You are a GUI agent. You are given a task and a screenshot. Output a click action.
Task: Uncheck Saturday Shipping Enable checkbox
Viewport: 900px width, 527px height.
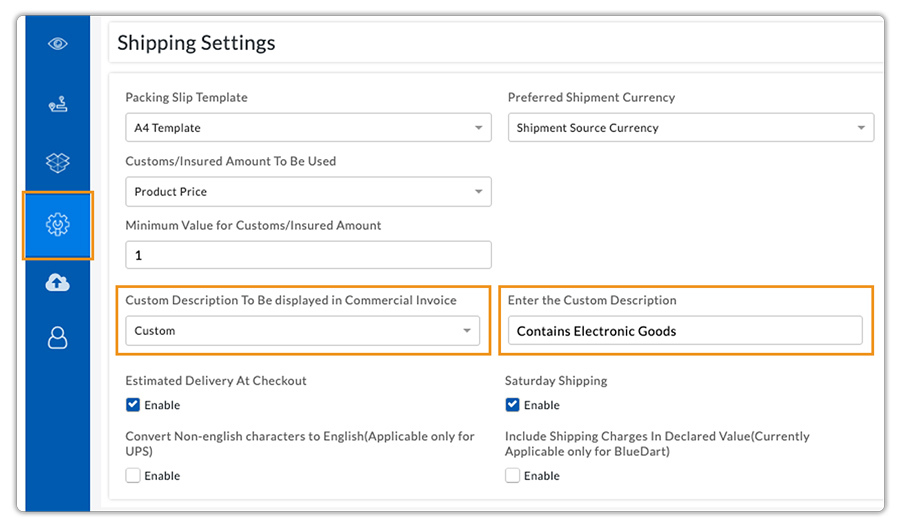pyautogui.click(x=513, y=405)
